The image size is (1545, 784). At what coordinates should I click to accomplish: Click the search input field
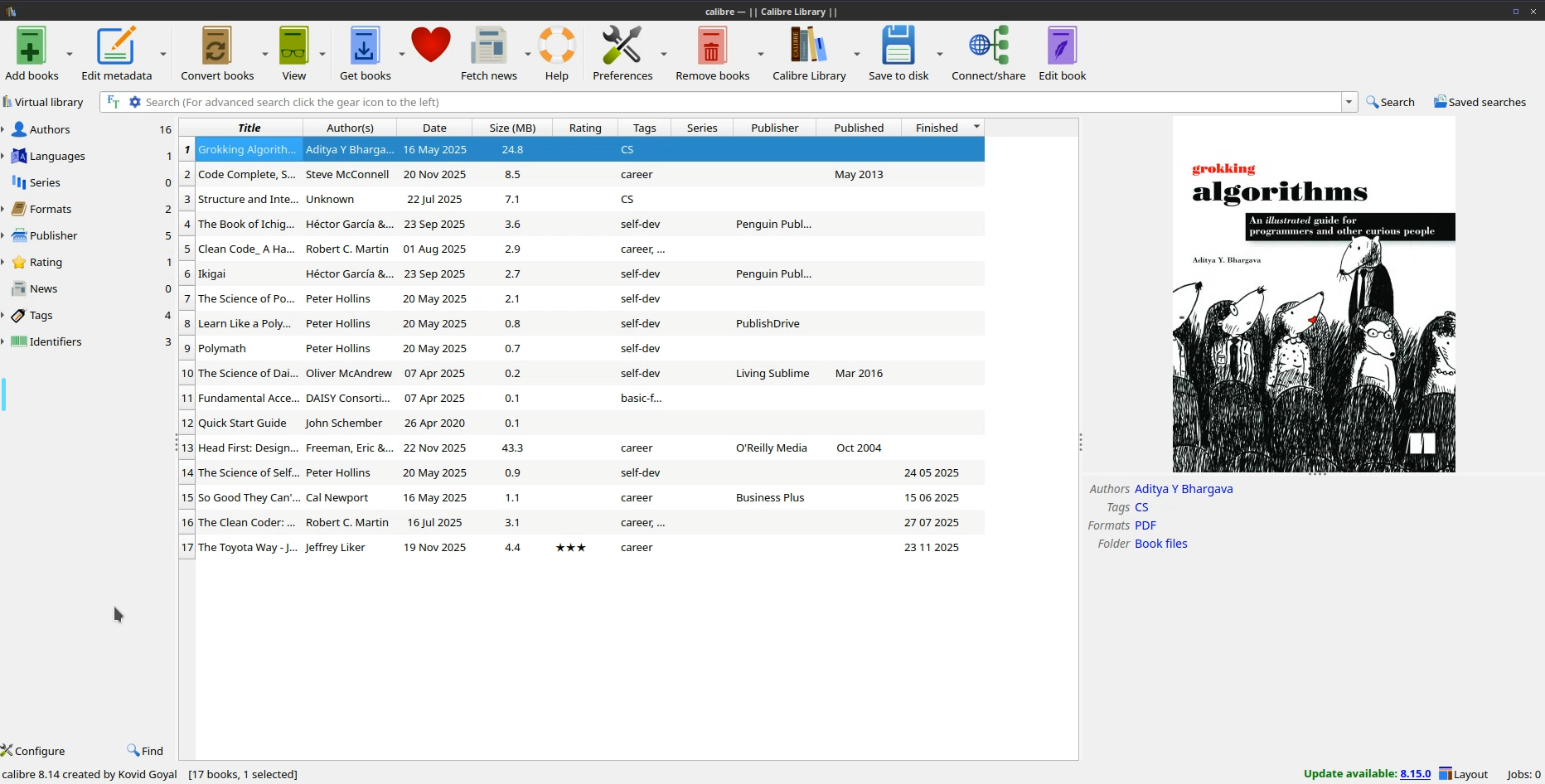[742, 102]
